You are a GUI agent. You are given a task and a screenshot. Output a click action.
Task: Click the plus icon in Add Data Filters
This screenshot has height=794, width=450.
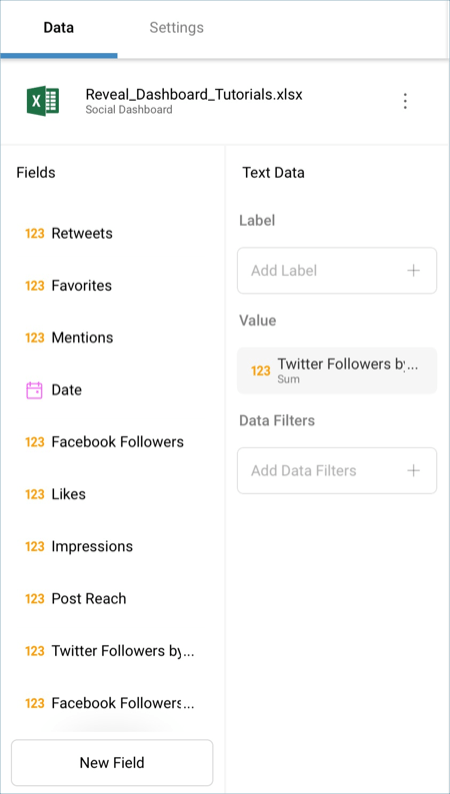coord(414,470)
